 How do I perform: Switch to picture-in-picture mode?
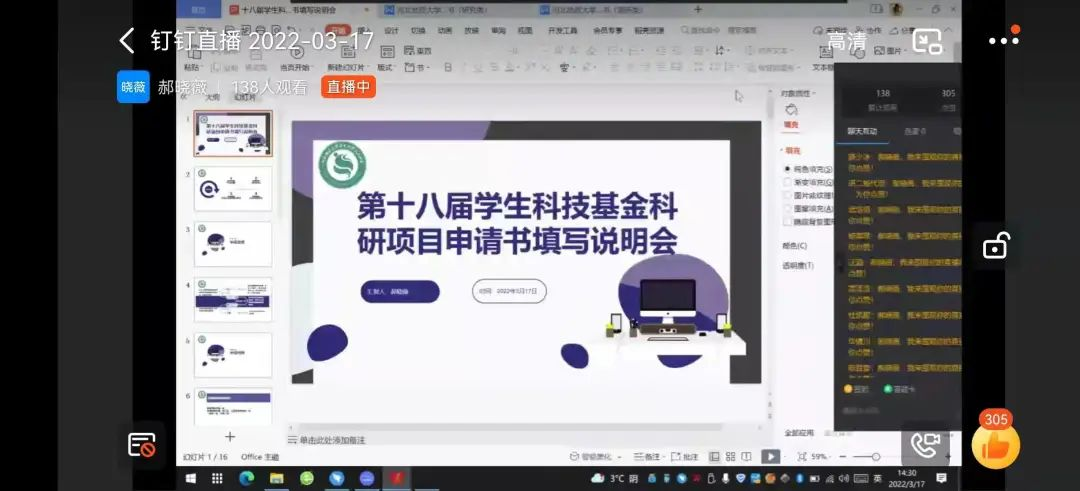[927, 41]
